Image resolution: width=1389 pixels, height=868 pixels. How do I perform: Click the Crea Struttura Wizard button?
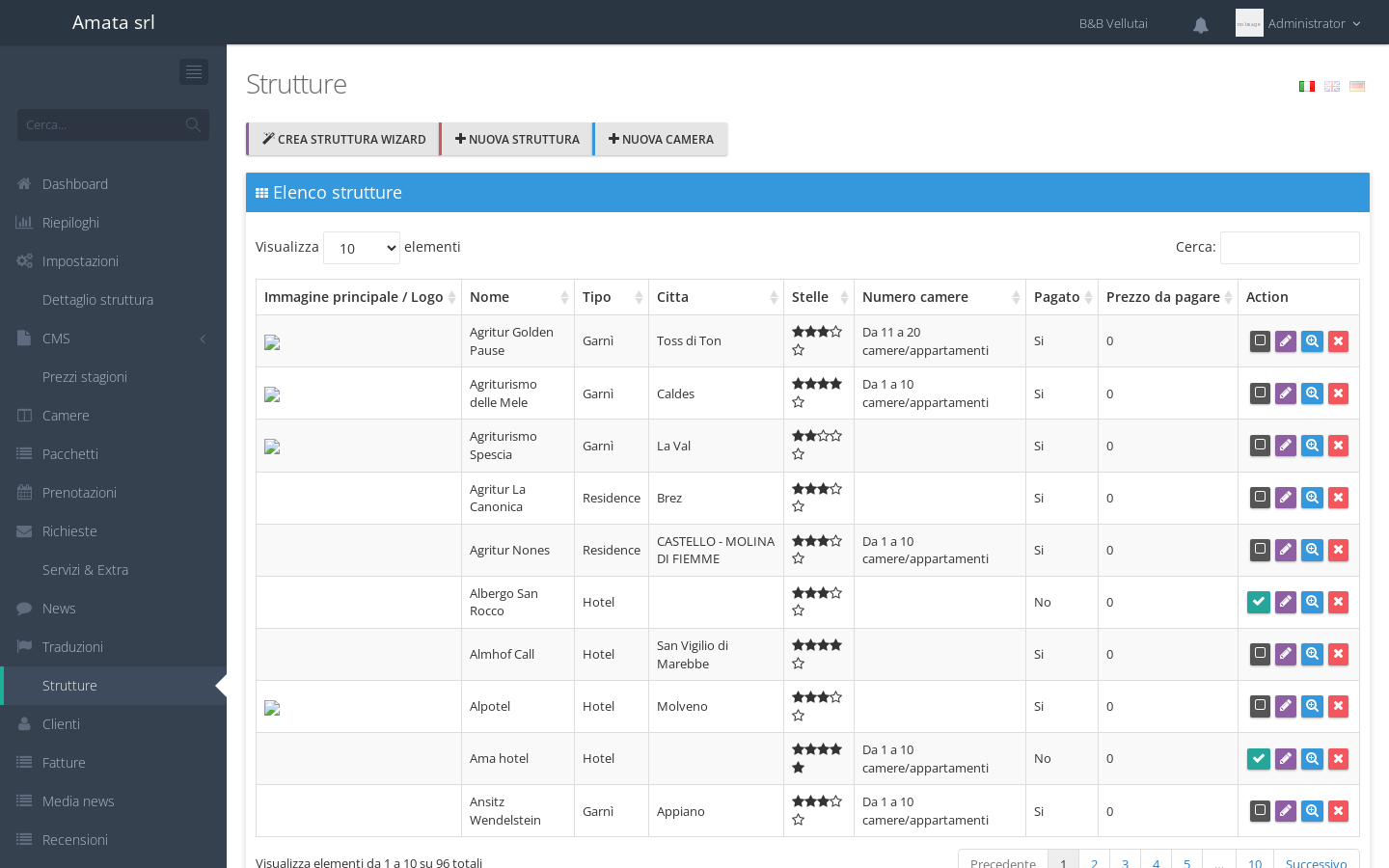[343, 139]
